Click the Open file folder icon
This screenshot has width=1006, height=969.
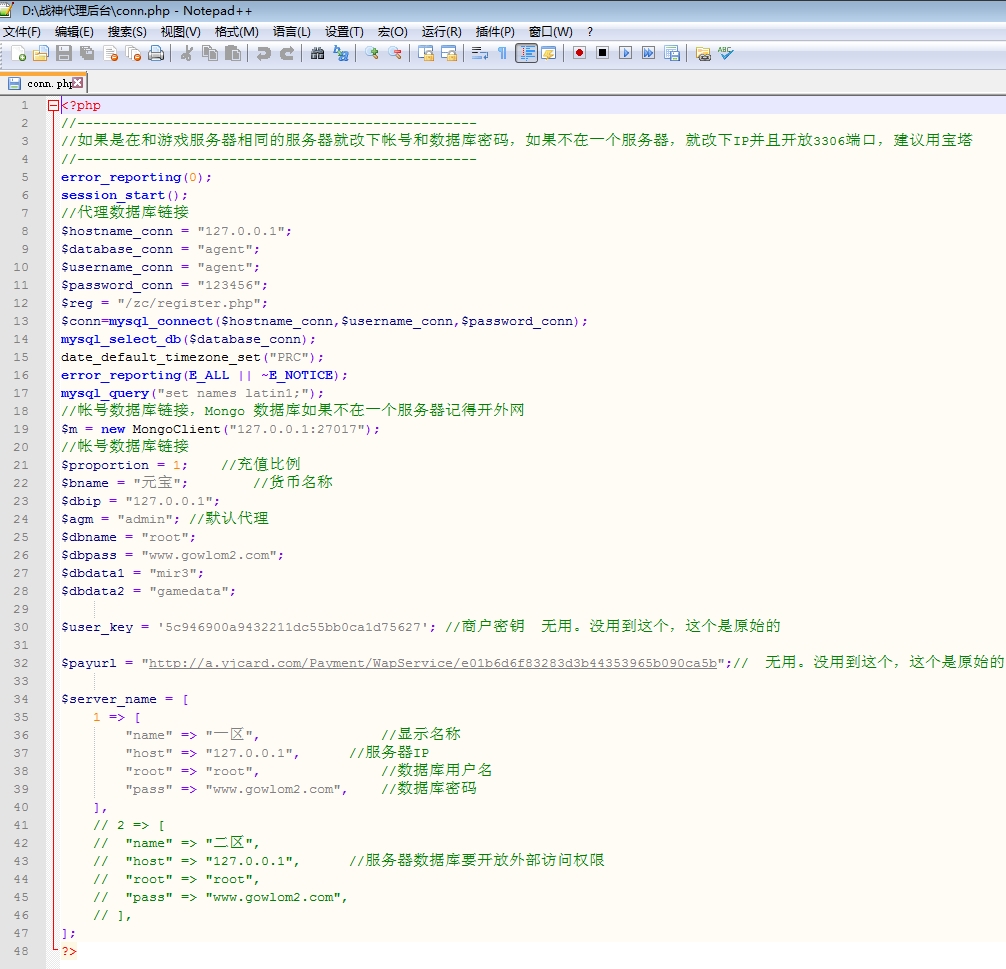point(41,53)
